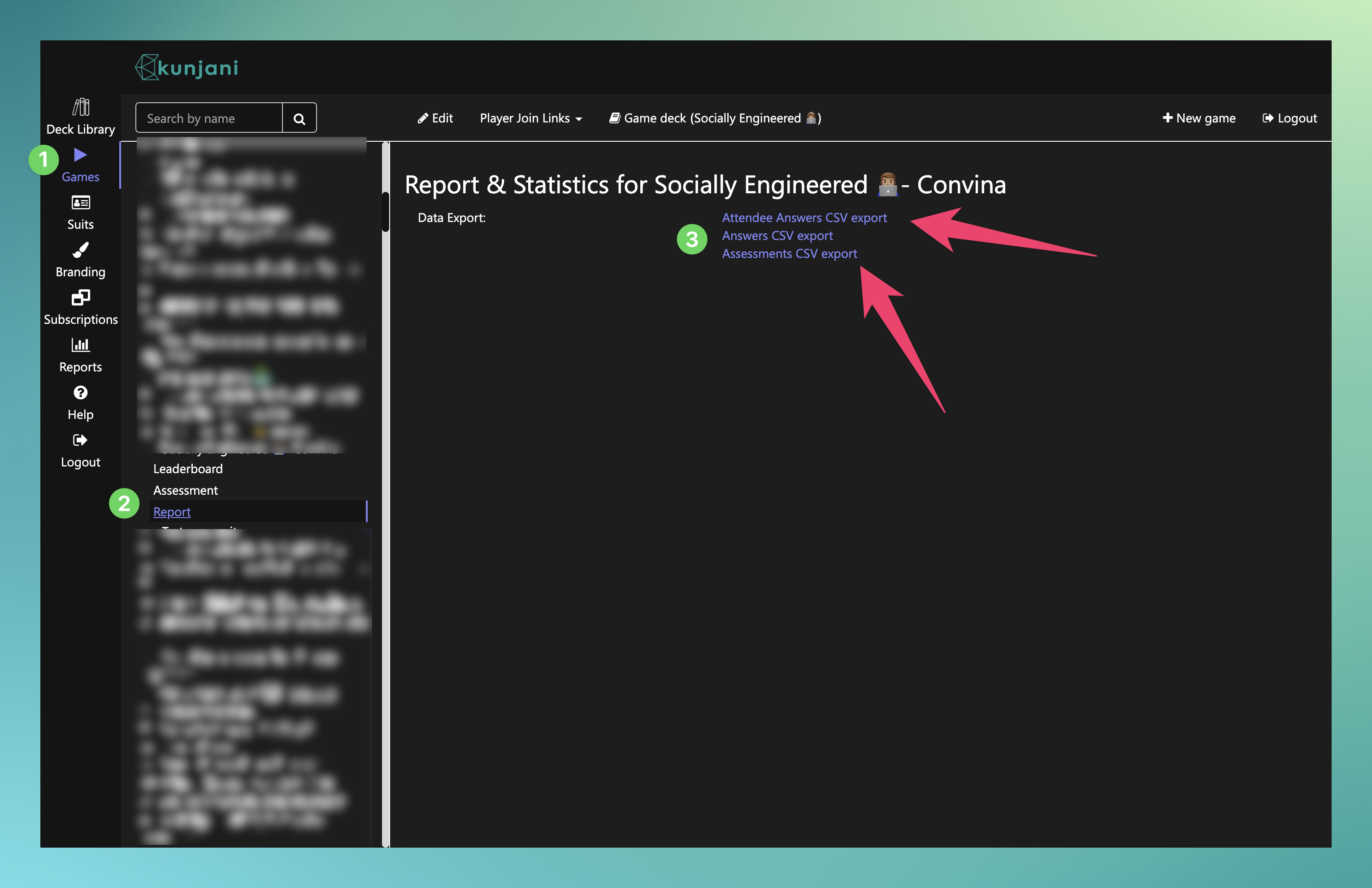Open the Branding paintbrush icon
Screen dimensions: 1372x888
click(x=81, y=250)
